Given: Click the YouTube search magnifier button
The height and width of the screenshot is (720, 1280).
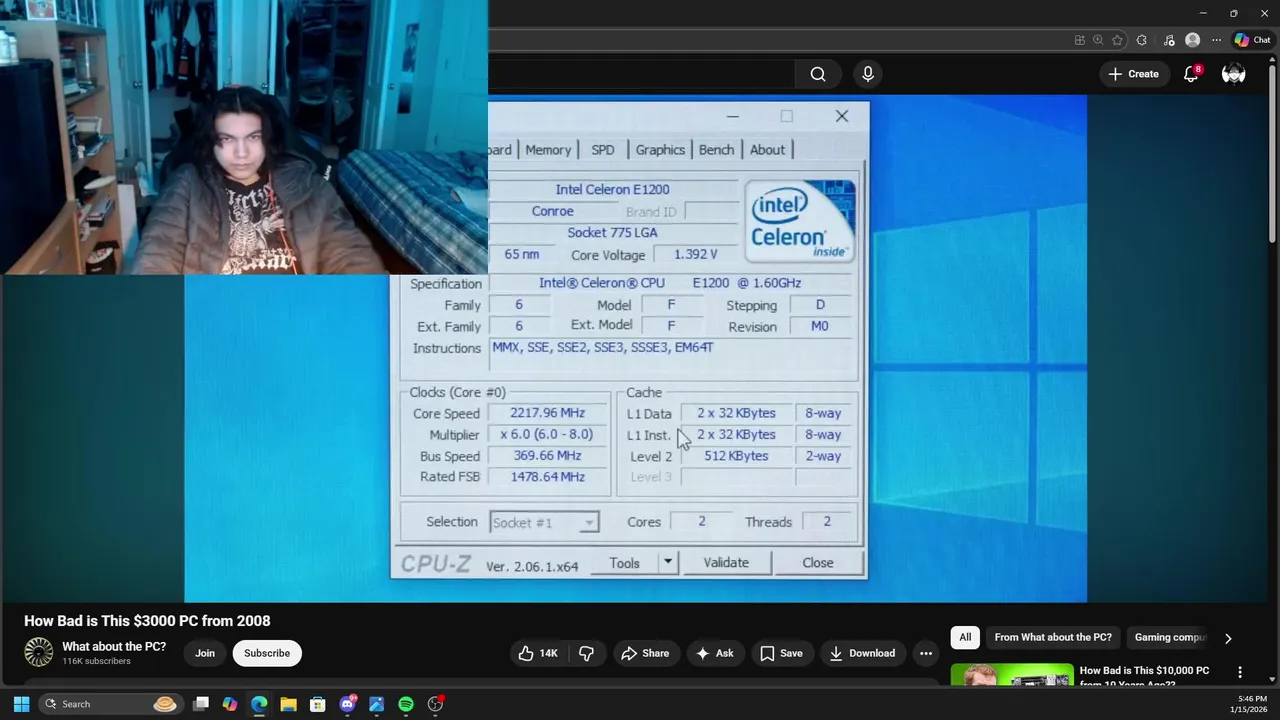Looking at the screenshot, I should pos(818,74).
